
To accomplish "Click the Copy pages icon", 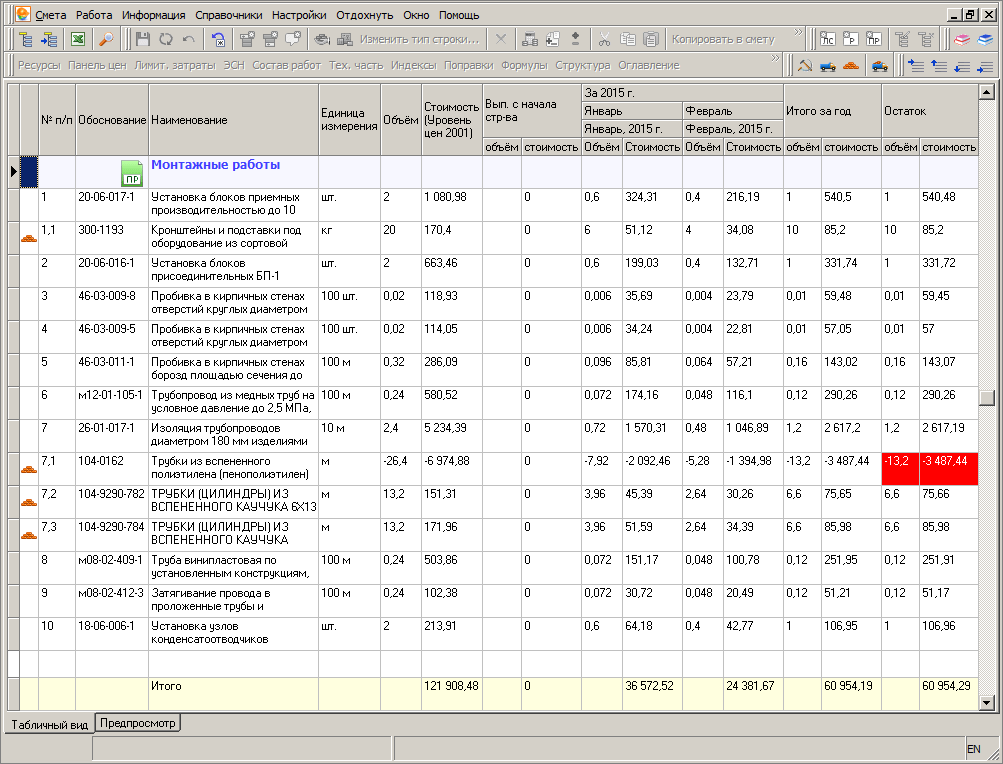I will pos(628,40).
